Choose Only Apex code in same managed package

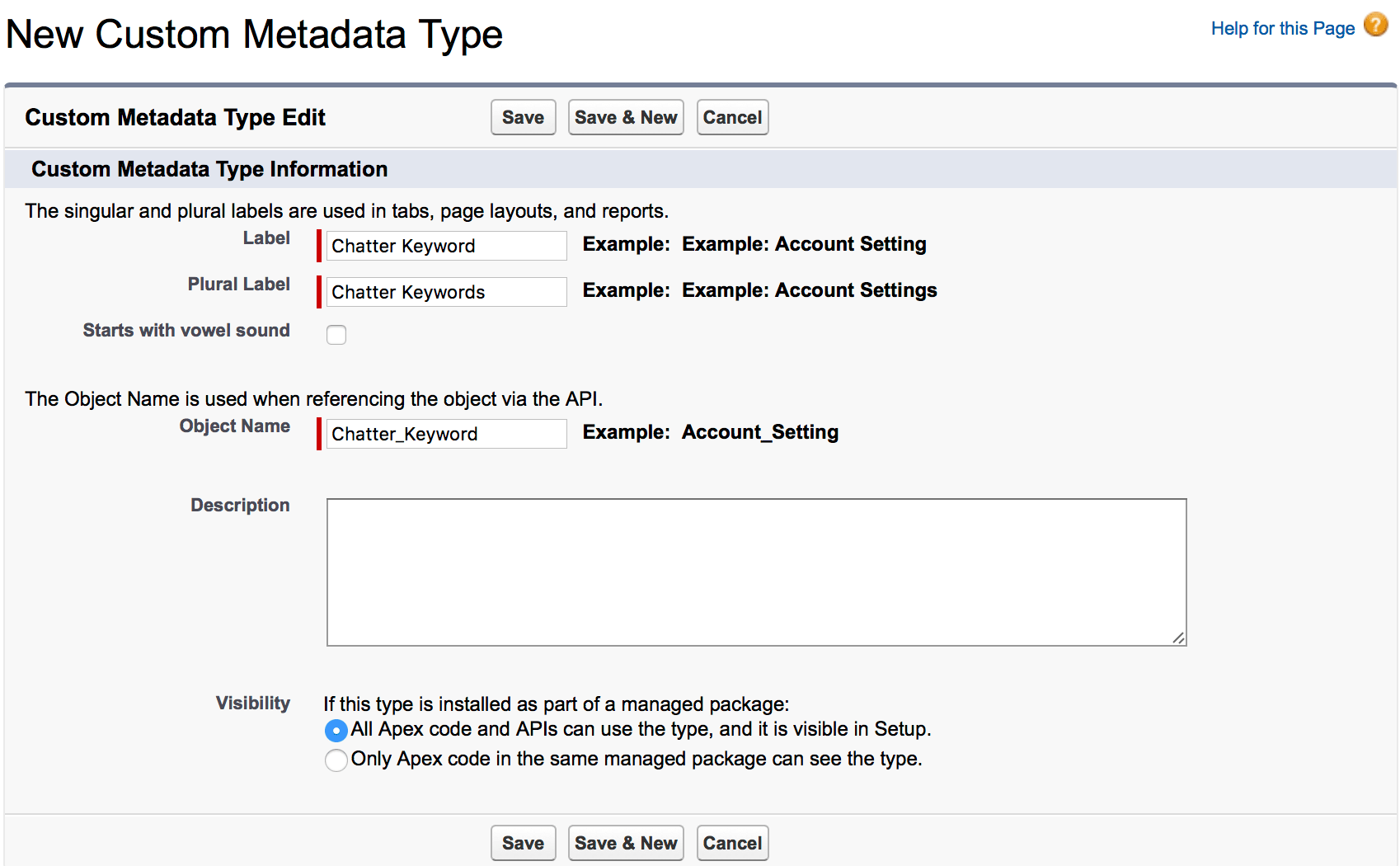coord(336,760)
